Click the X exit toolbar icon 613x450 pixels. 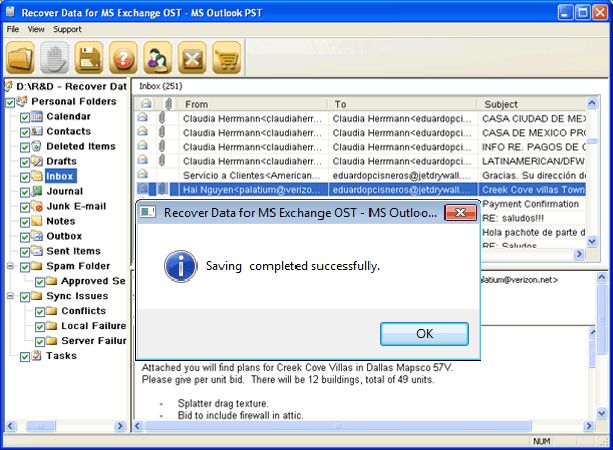[192, 58]
